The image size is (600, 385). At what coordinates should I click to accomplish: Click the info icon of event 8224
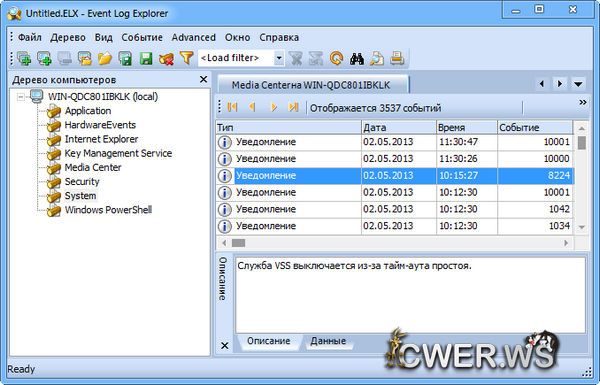(225, 176)
